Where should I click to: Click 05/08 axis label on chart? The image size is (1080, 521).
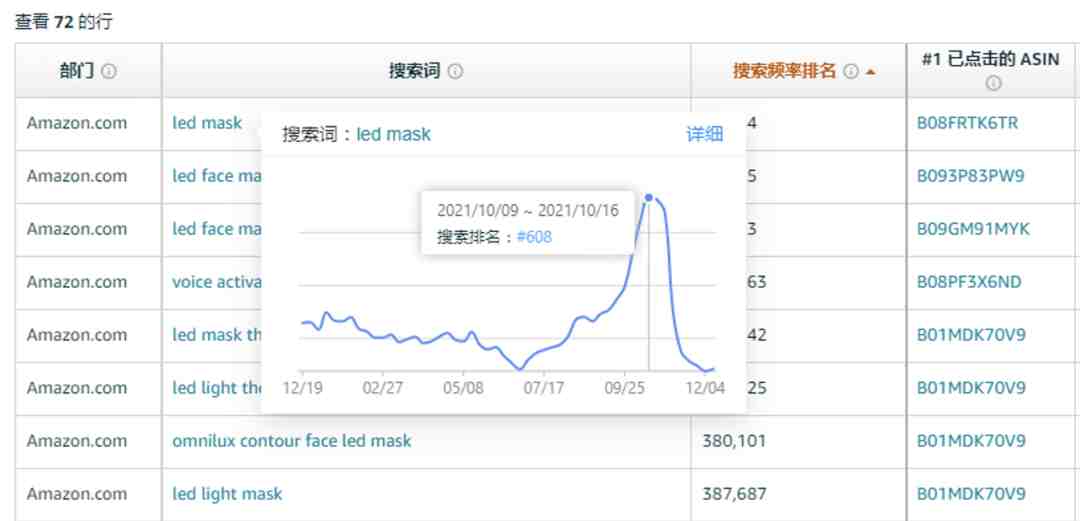pyautogui.click(x=464, y=388)
